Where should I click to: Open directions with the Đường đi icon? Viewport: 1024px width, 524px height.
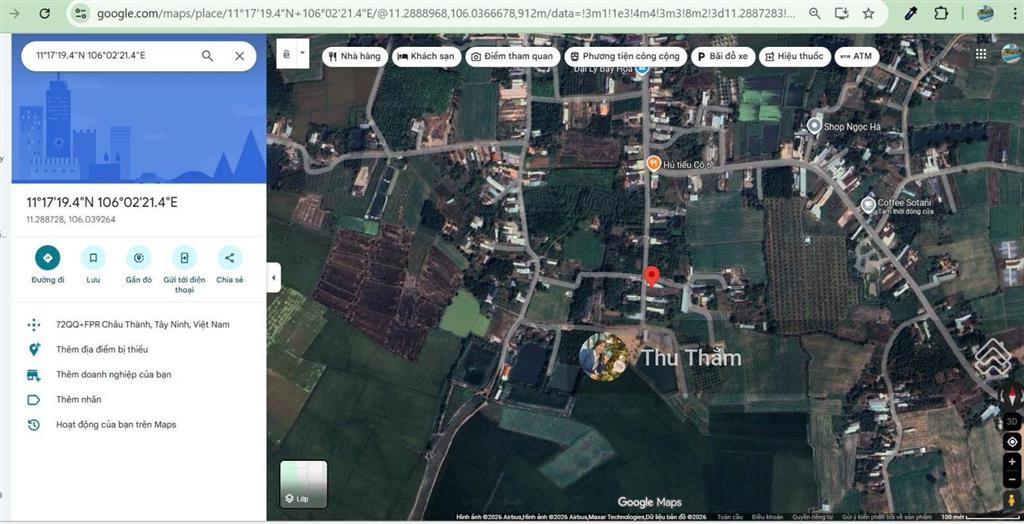tap(48, 258)
